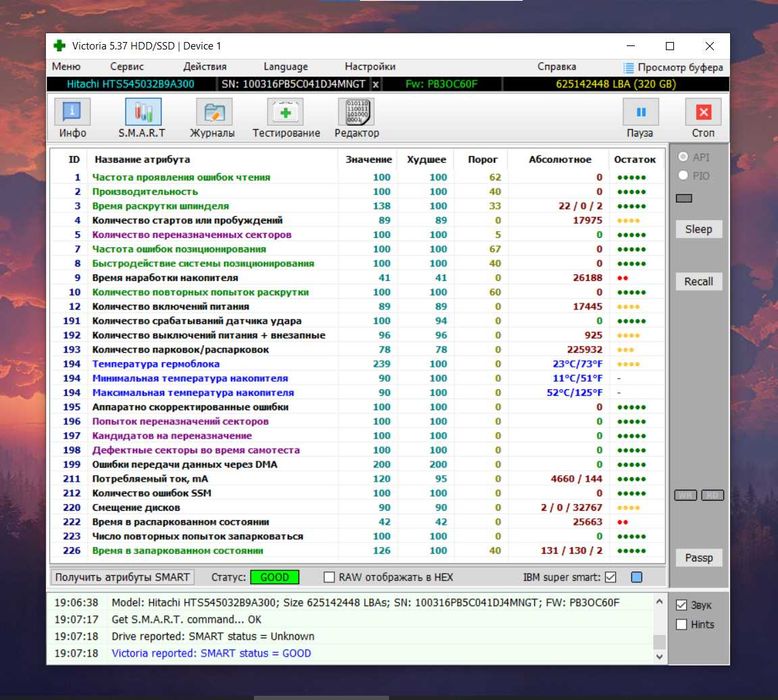Viewport: 778px width, 700px height.
Task: Click the green cross Victoria app icon
Action: [60, 46]
